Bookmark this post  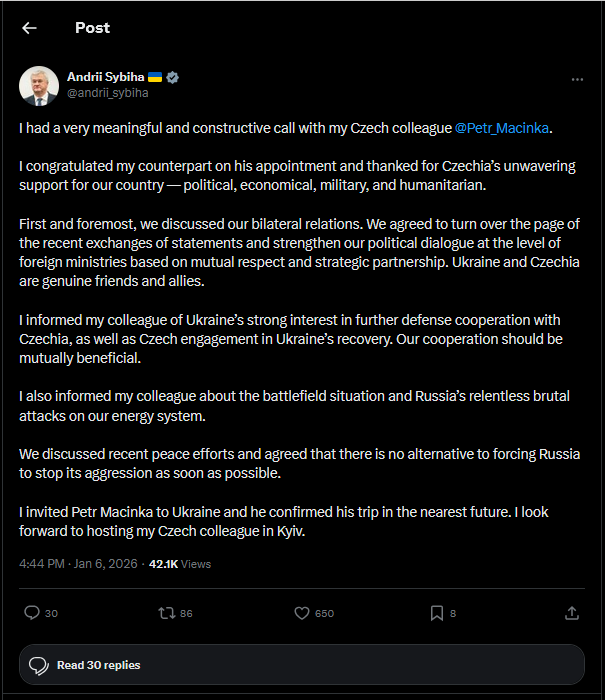437,612
